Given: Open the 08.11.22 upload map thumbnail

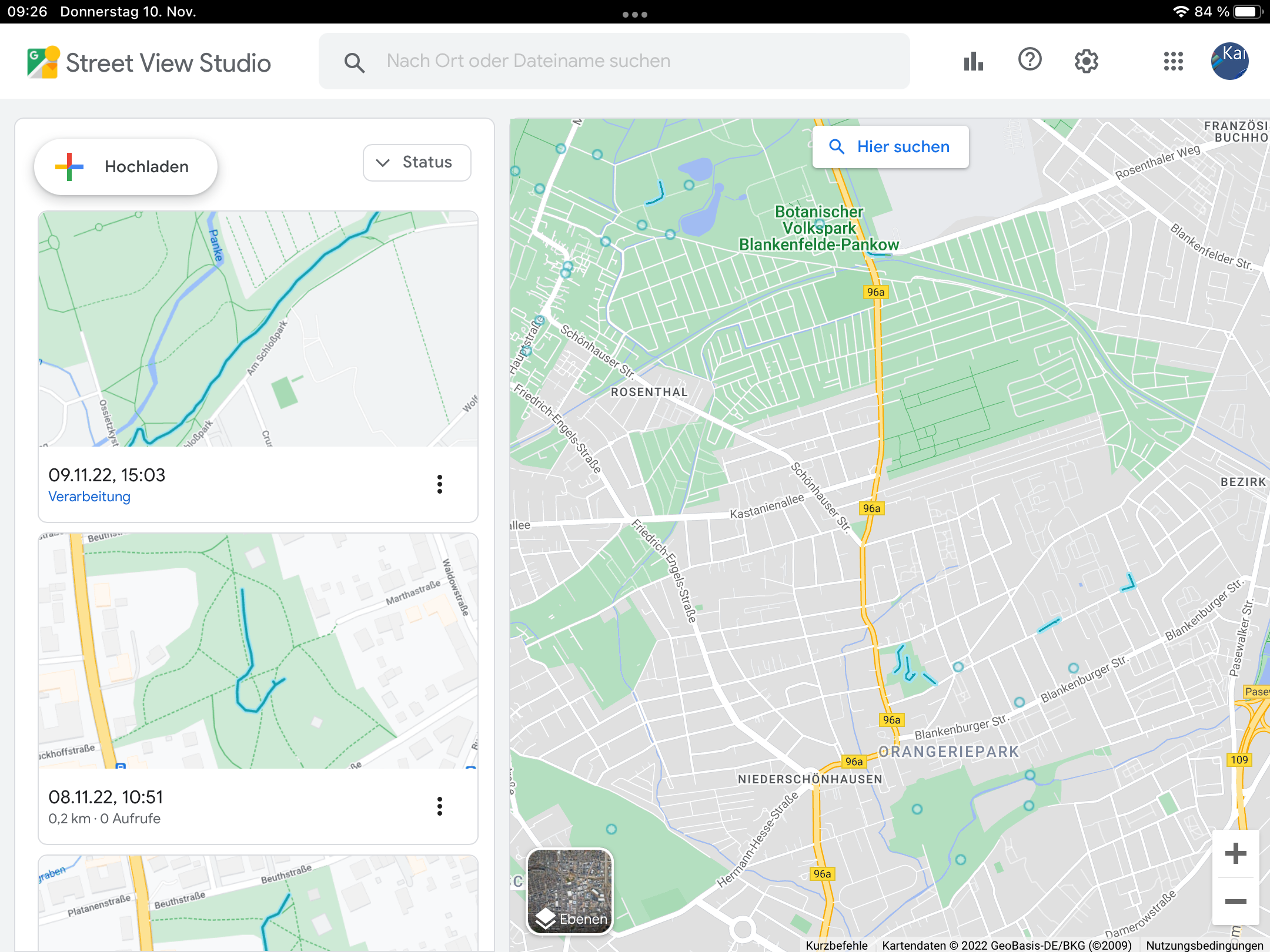Looking at the screenshot, I should click(258, 651).
